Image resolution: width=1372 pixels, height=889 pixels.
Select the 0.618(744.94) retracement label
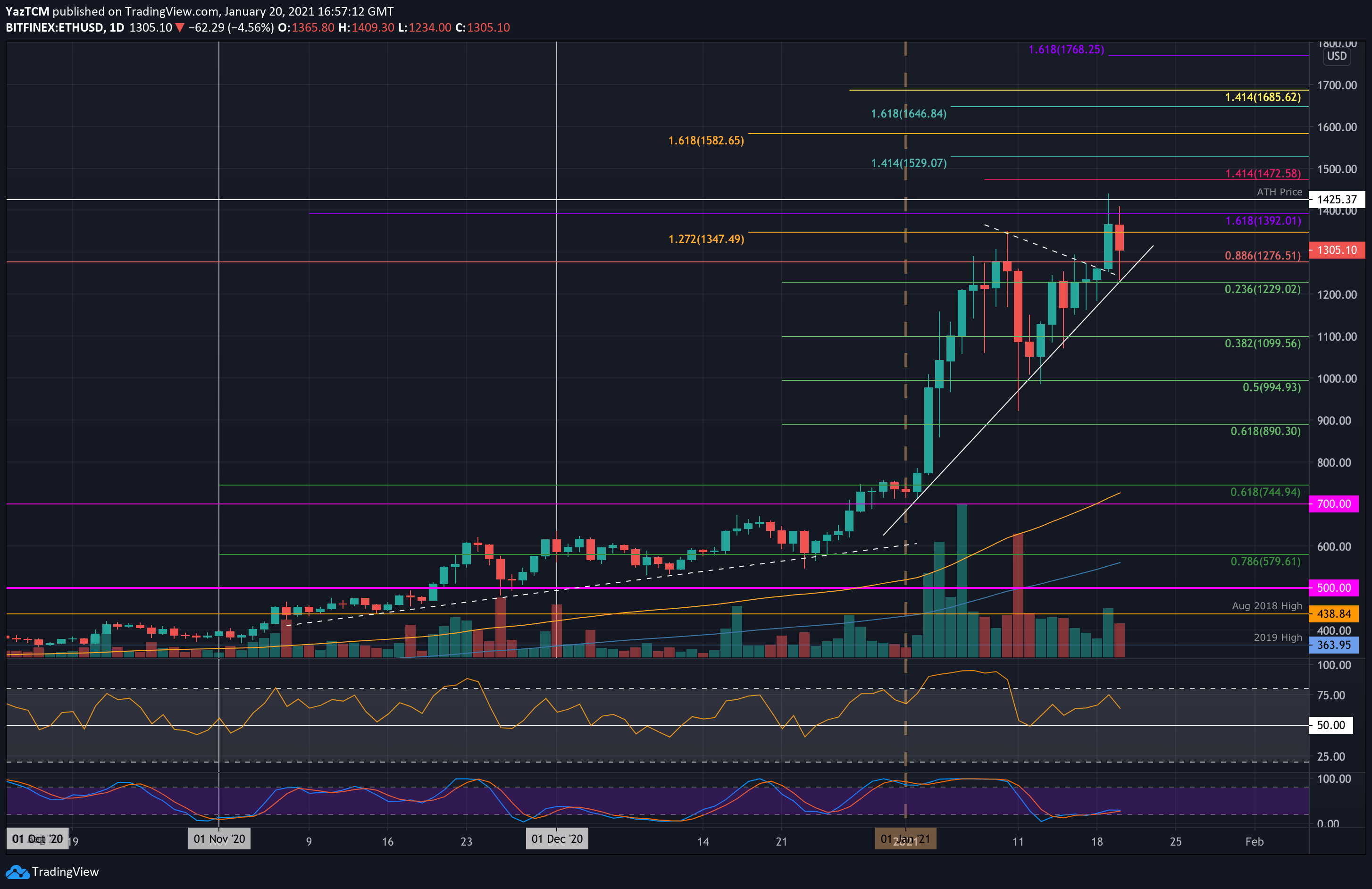pos(1266,492)
